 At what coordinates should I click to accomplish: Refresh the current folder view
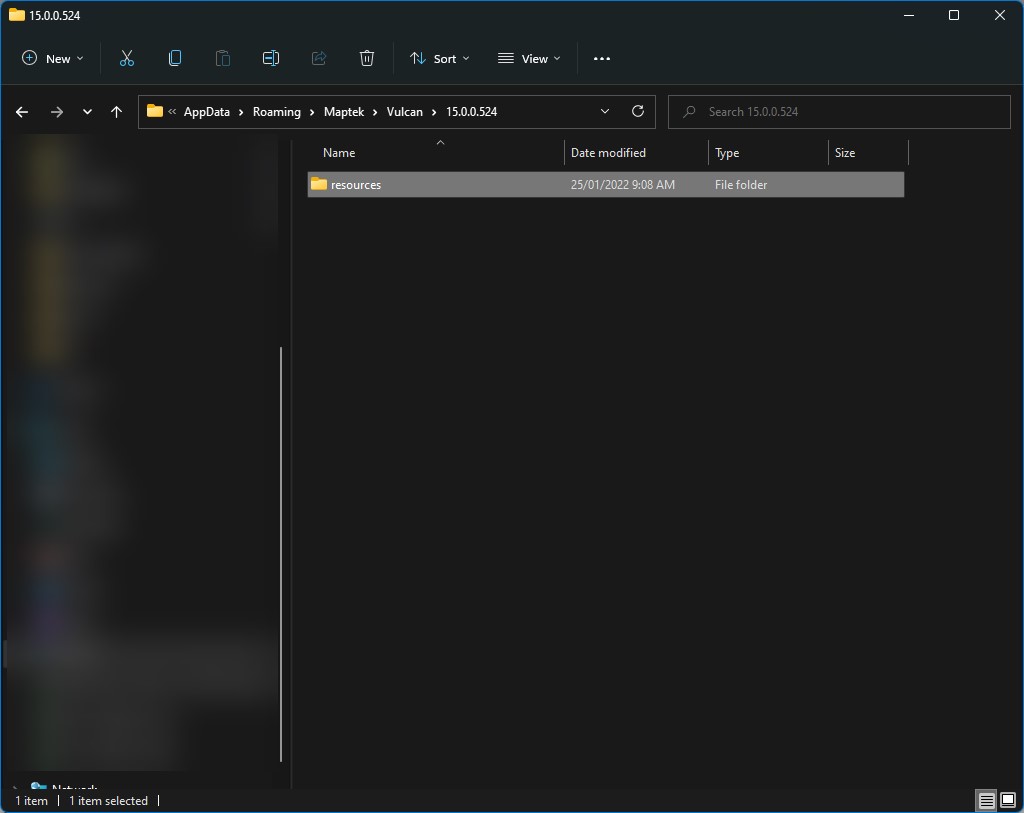click(x=638, y=111)
